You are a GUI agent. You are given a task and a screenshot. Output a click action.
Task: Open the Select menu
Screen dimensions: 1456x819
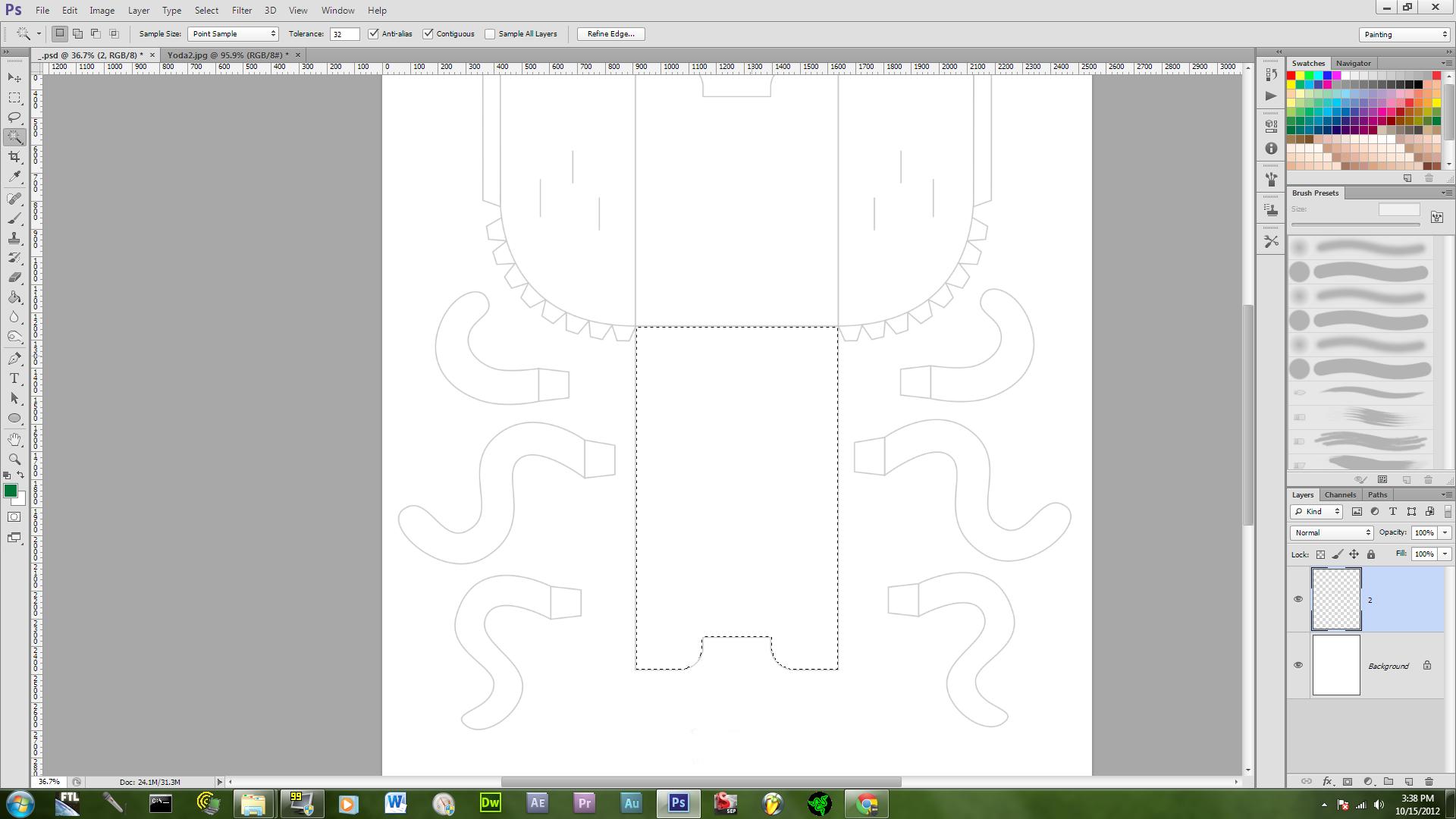coord(206,11)
